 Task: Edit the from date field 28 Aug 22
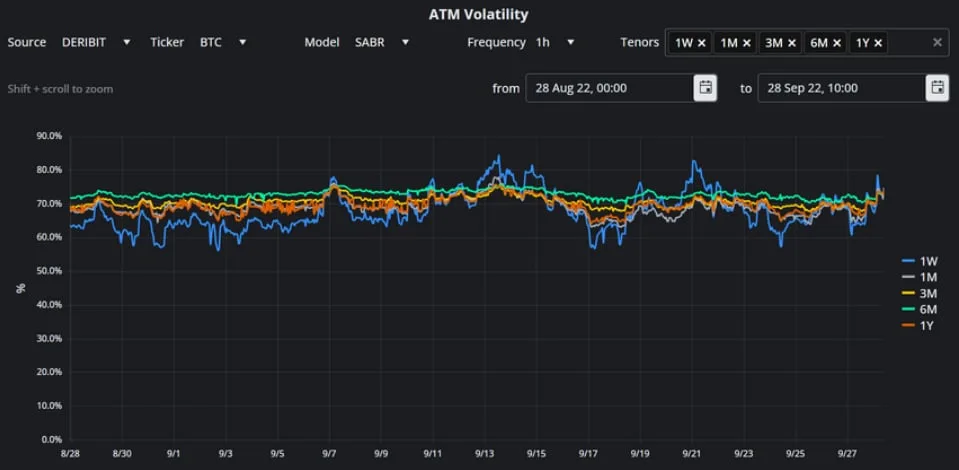tap(610, 88)
